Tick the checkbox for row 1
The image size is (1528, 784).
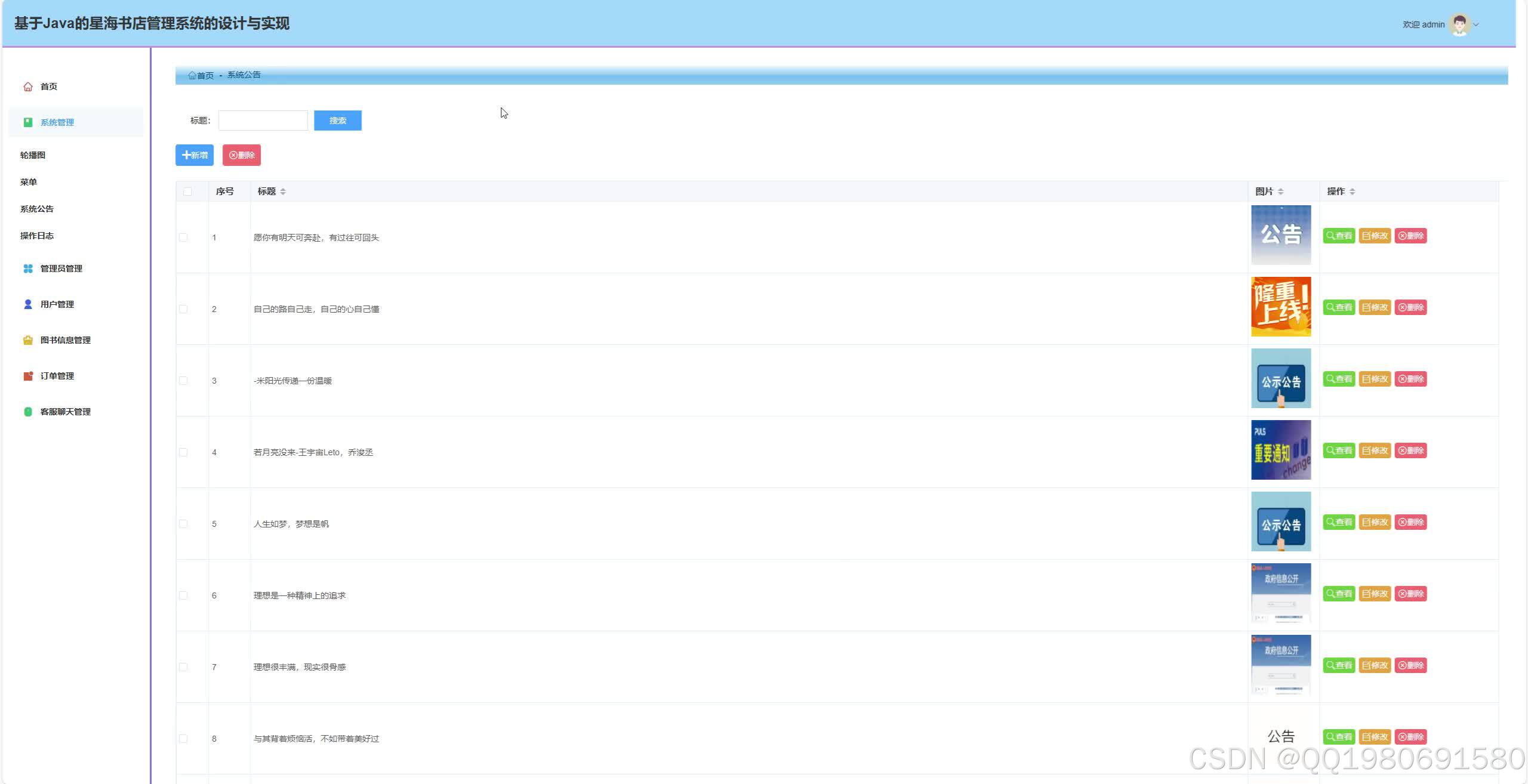coord(183,237)
